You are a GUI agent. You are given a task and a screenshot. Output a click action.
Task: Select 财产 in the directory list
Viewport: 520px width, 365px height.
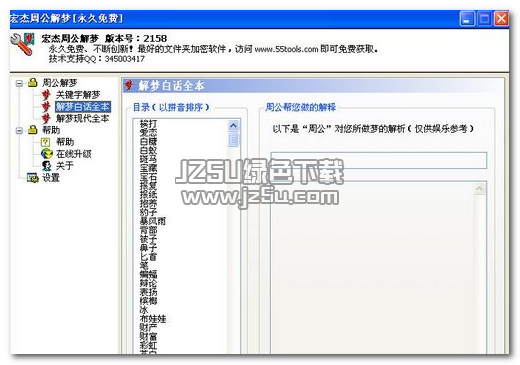tap(148, 328)
